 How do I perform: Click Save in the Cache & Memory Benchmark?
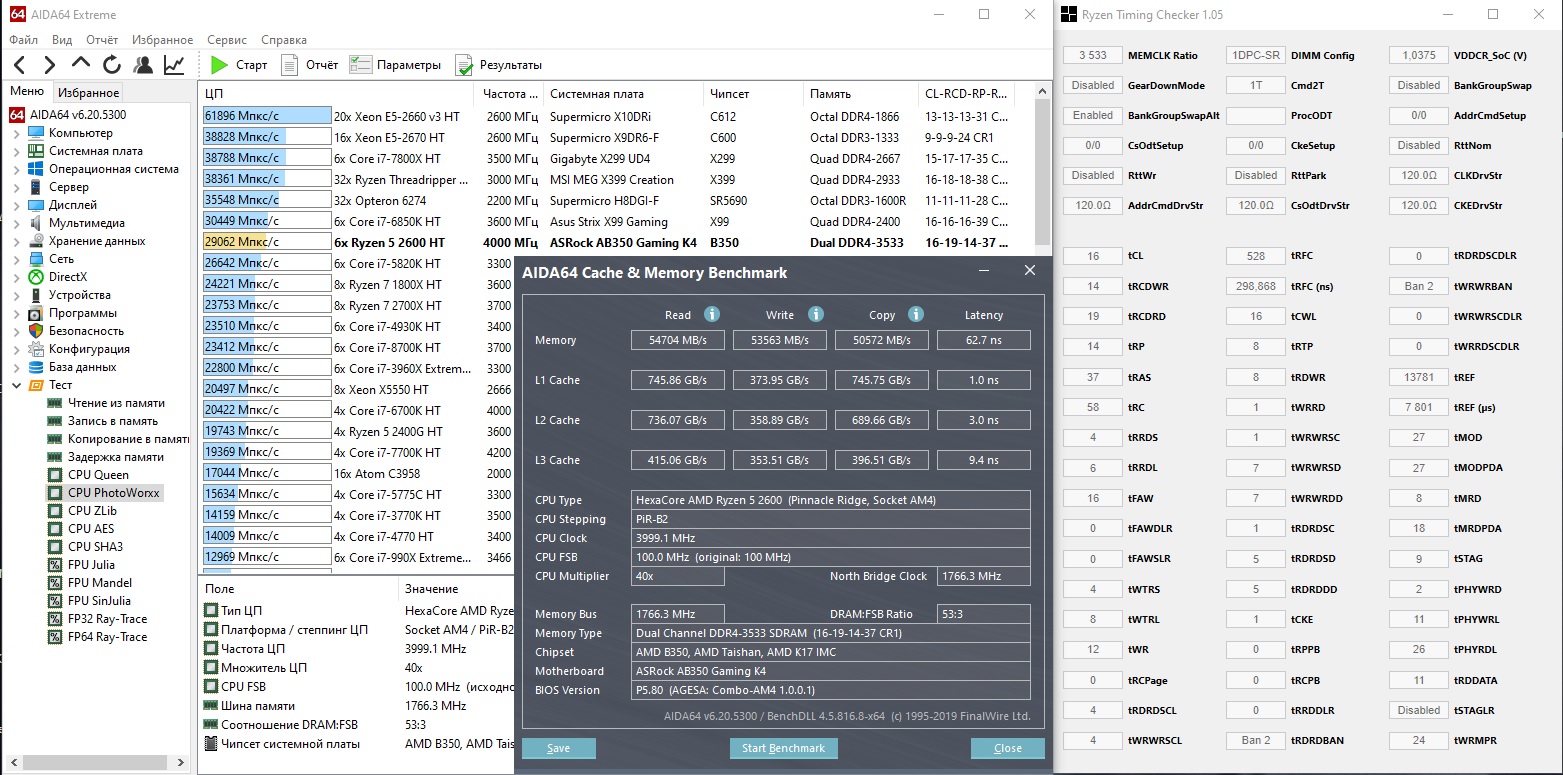558,748
